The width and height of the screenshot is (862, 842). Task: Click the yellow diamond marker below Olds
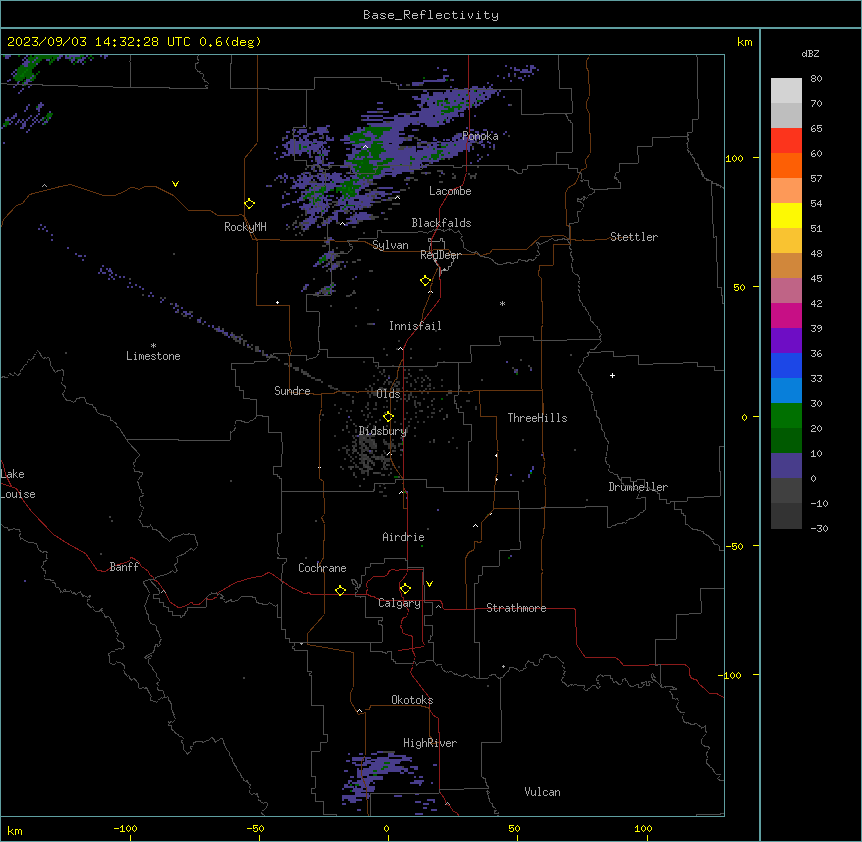click(x=388, y=417)
